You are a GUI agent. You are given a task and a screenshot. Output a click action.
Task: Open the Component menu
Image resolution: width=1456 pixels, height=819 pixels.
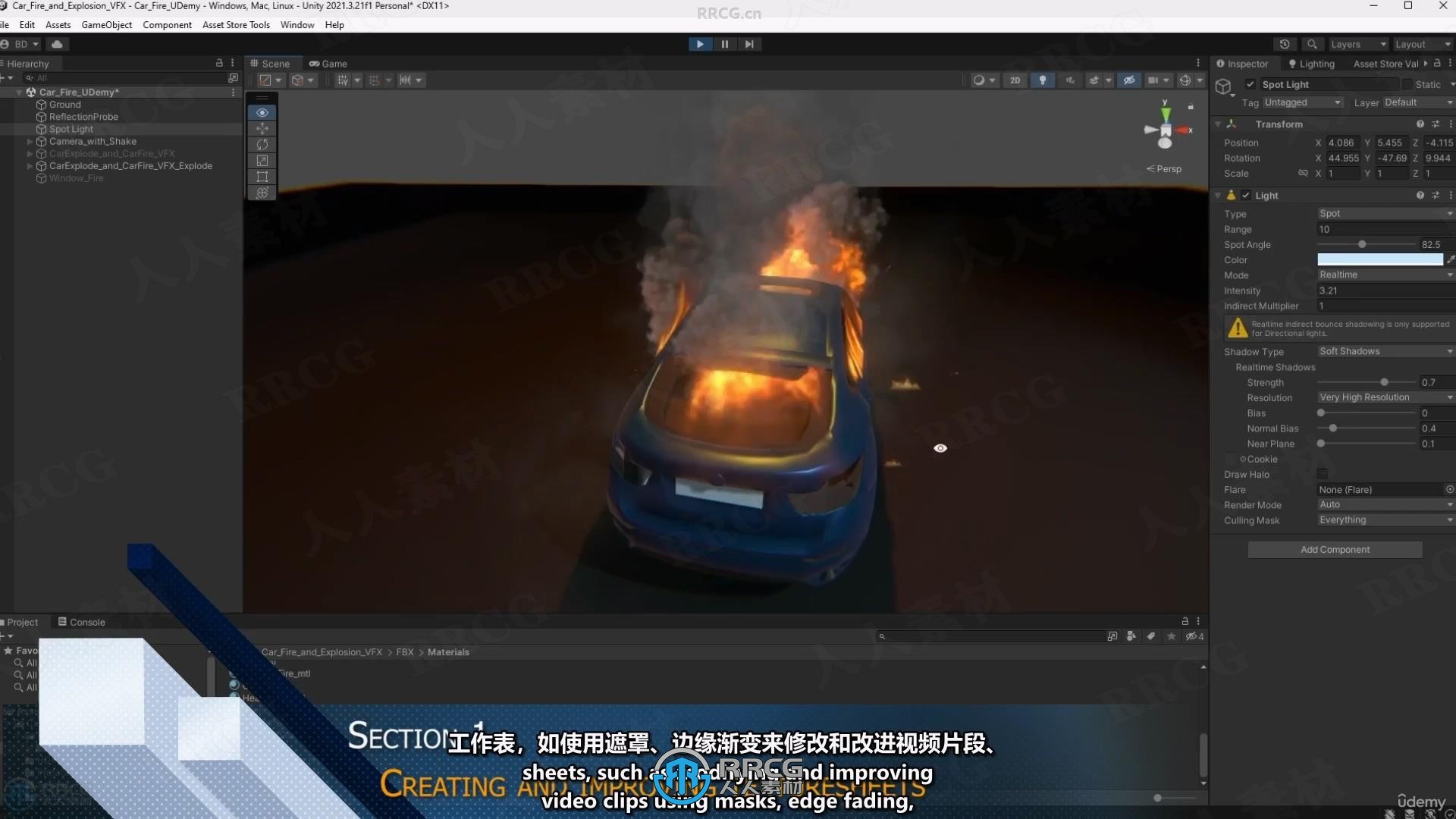(x=167, y=24)
